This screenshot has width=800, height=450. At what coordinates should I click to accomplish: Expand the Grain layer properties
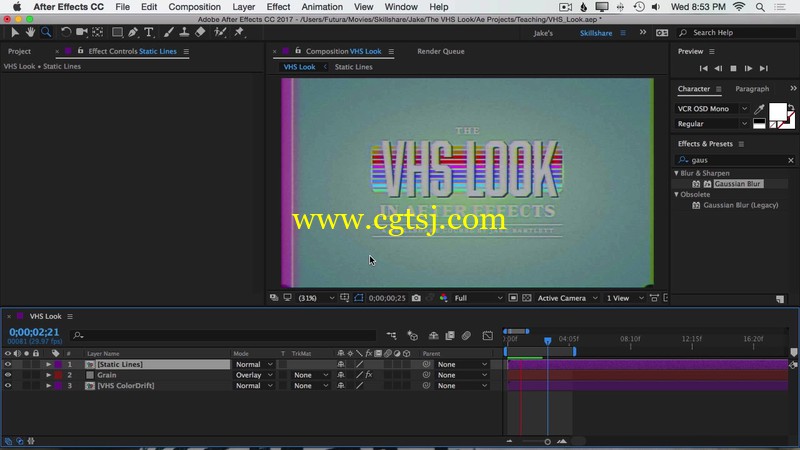click(48, 375)
